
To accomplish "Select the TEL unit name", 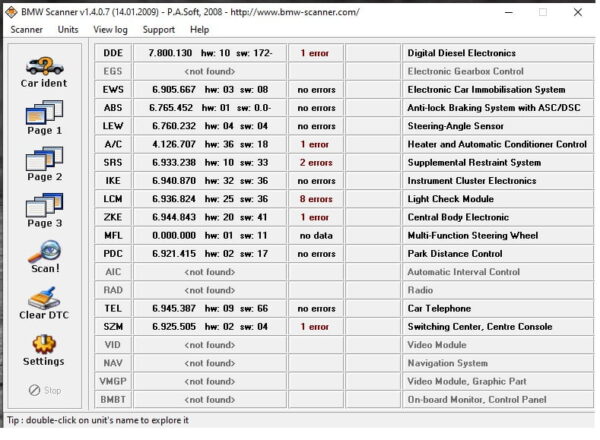I will 113,308.
